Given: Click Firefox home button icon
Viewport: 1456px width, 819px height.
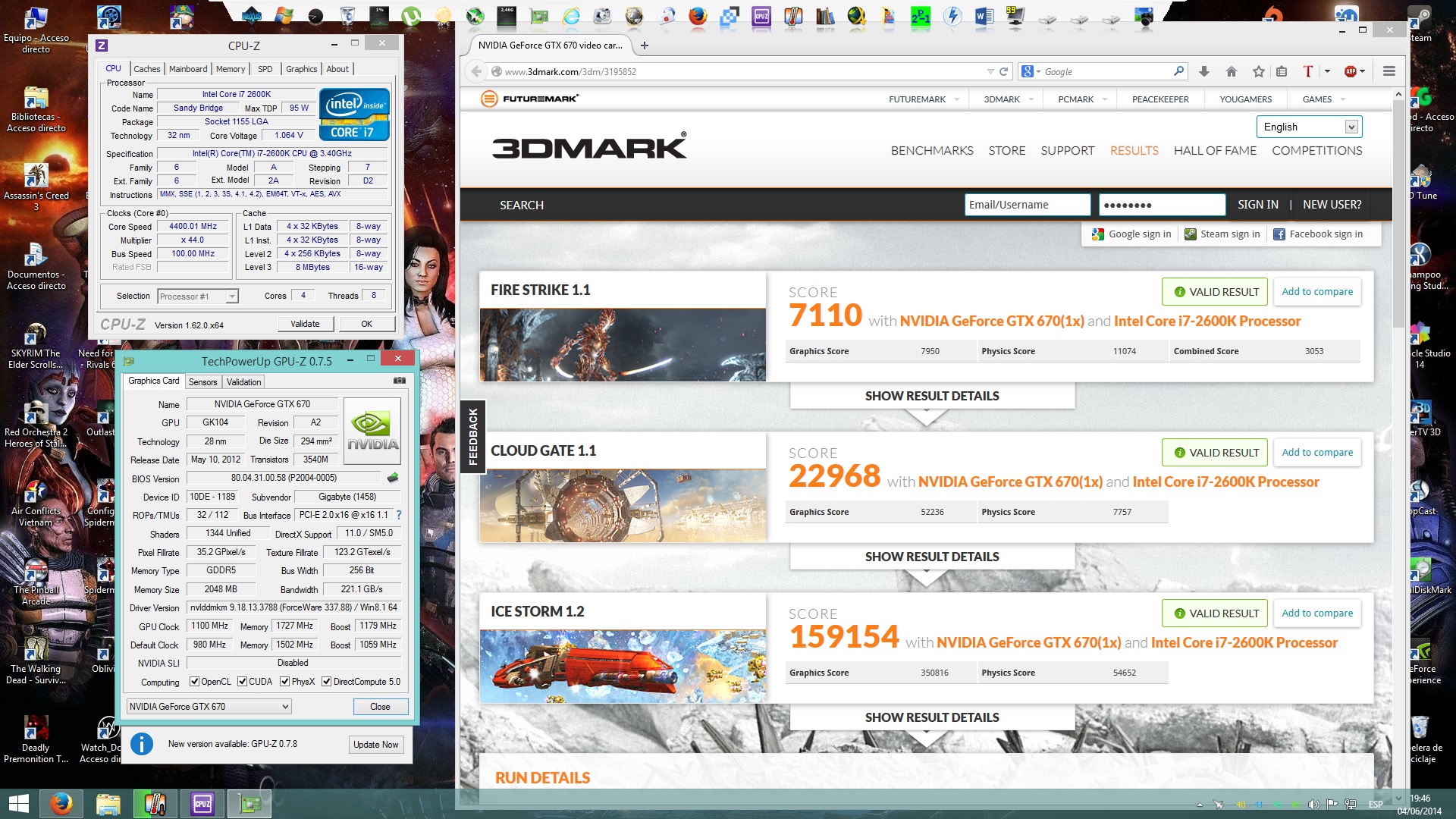Looking at the screenshot, I should point(1232,71).
